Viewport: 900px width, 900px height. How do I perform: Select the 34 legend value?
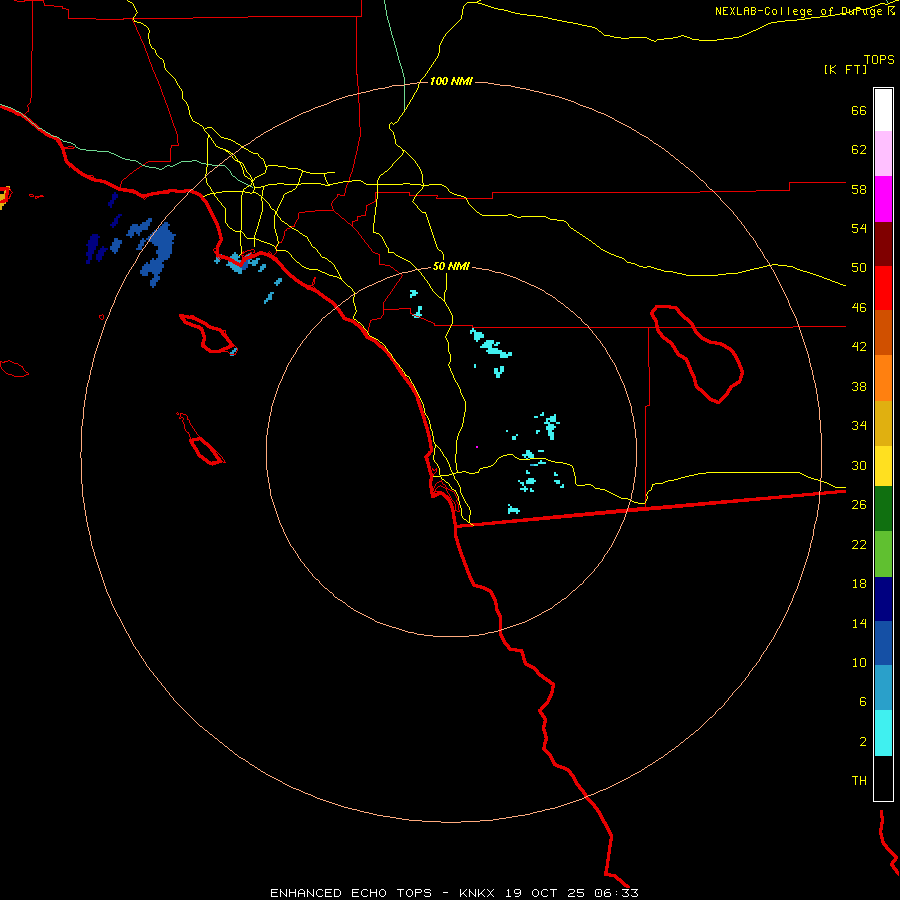click(x=859, y=426)
